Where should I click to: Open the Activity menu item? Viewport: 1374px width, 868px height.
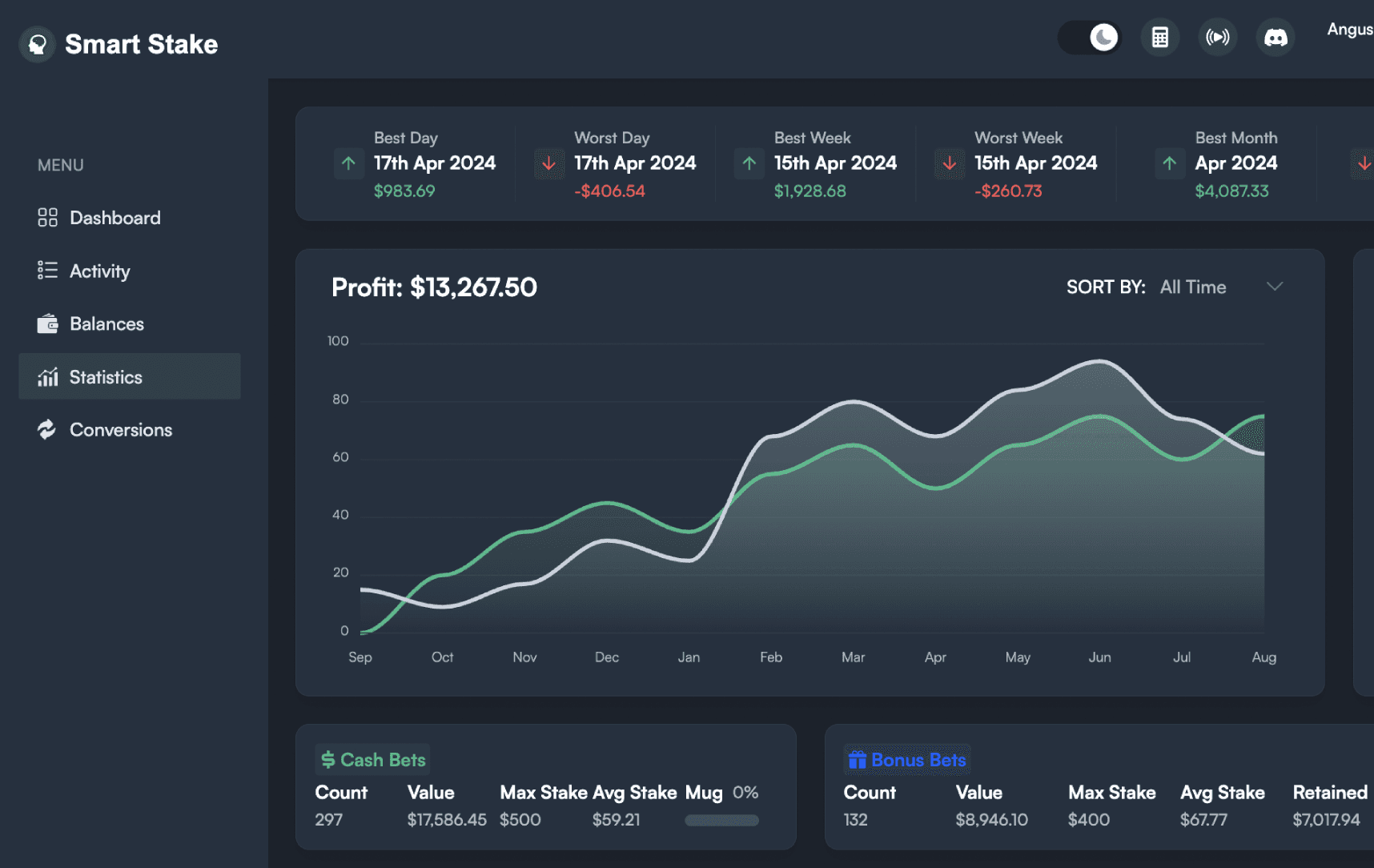[130, 271]
